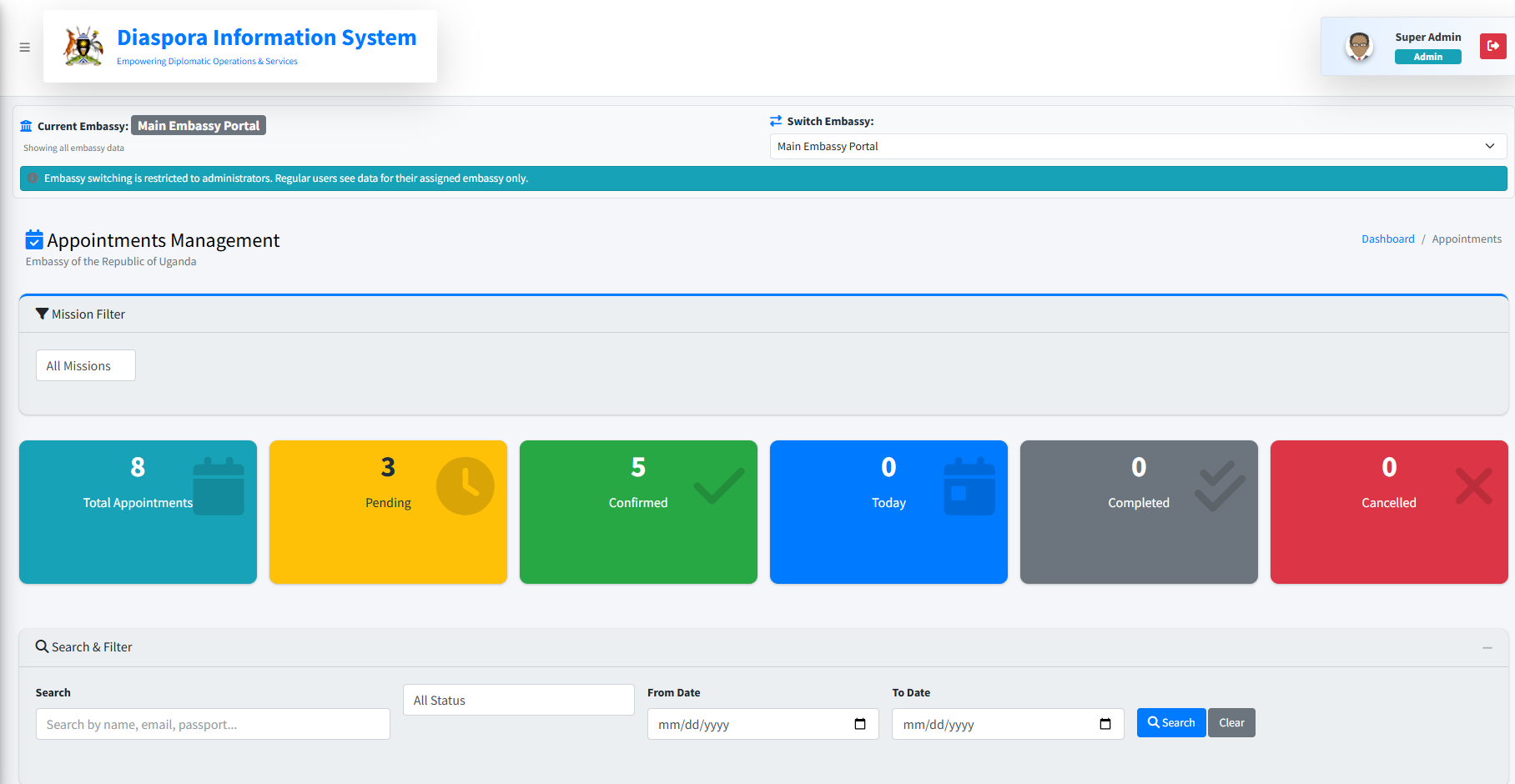Click the Completed label
Viewport: 1515px width, 784px height.
pyautogui.click(x=1139, y=502)
